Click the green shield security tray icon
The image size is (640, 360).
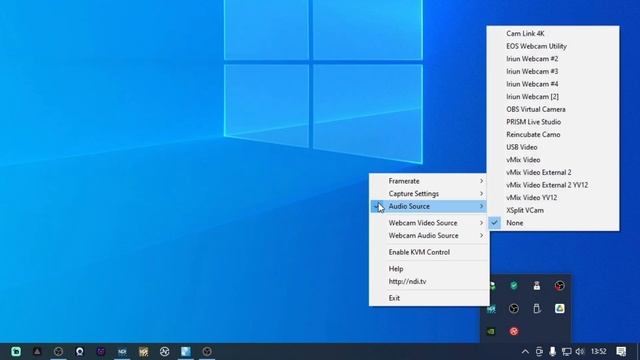(514, 286)
